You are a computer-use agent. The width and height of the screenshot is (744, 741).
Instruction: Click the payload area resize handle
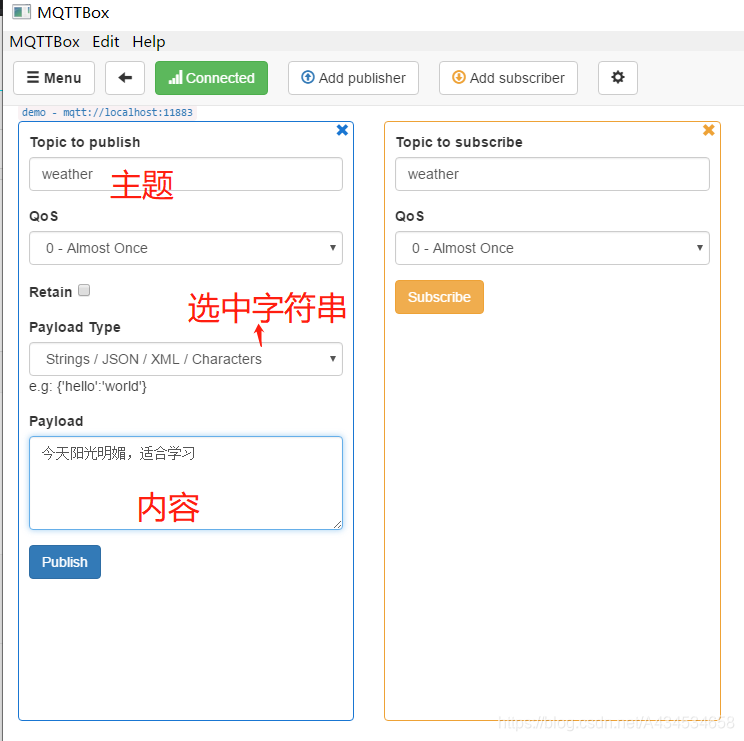[x=337, y=524]
